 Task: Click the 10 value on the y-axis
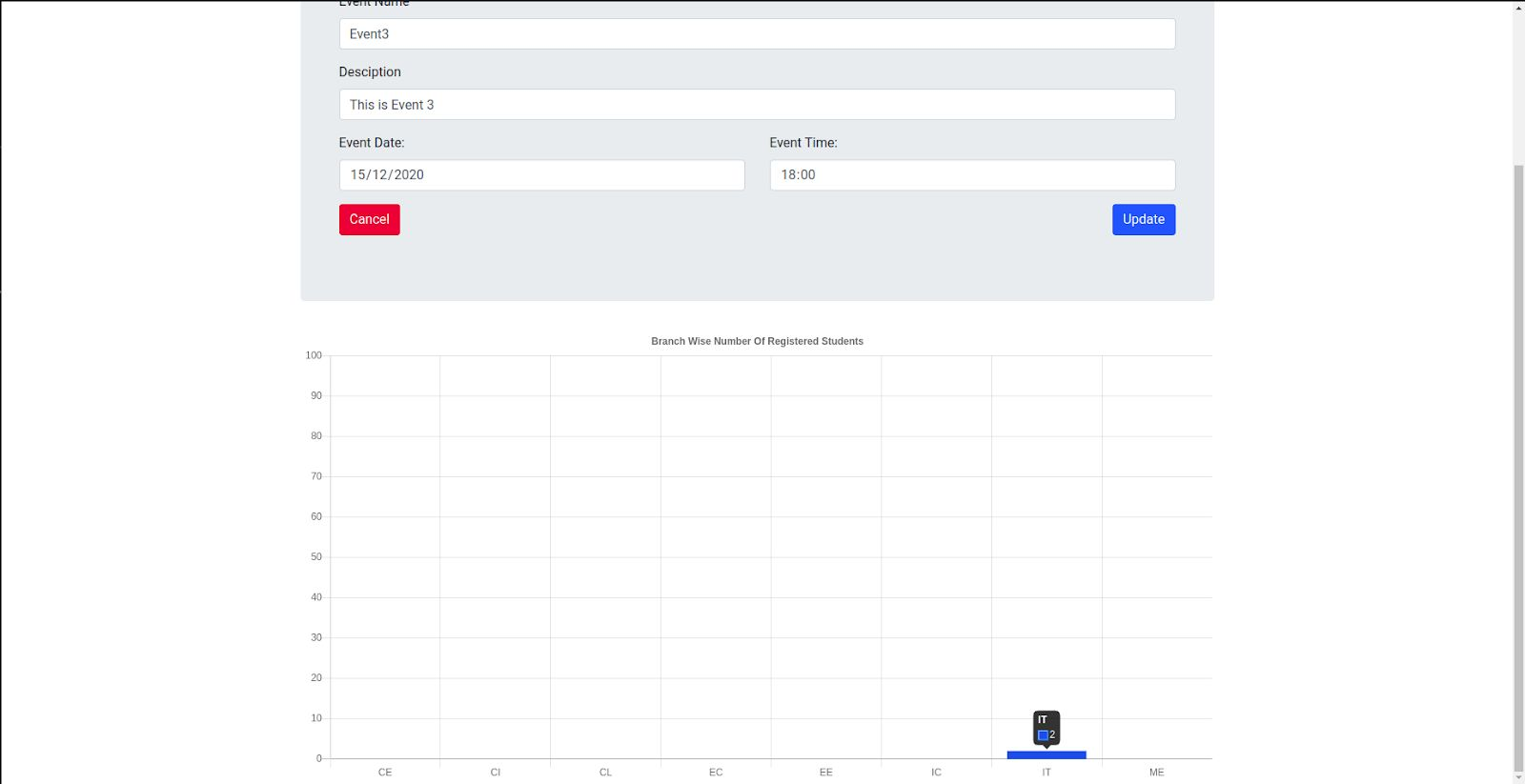[316, 718]
